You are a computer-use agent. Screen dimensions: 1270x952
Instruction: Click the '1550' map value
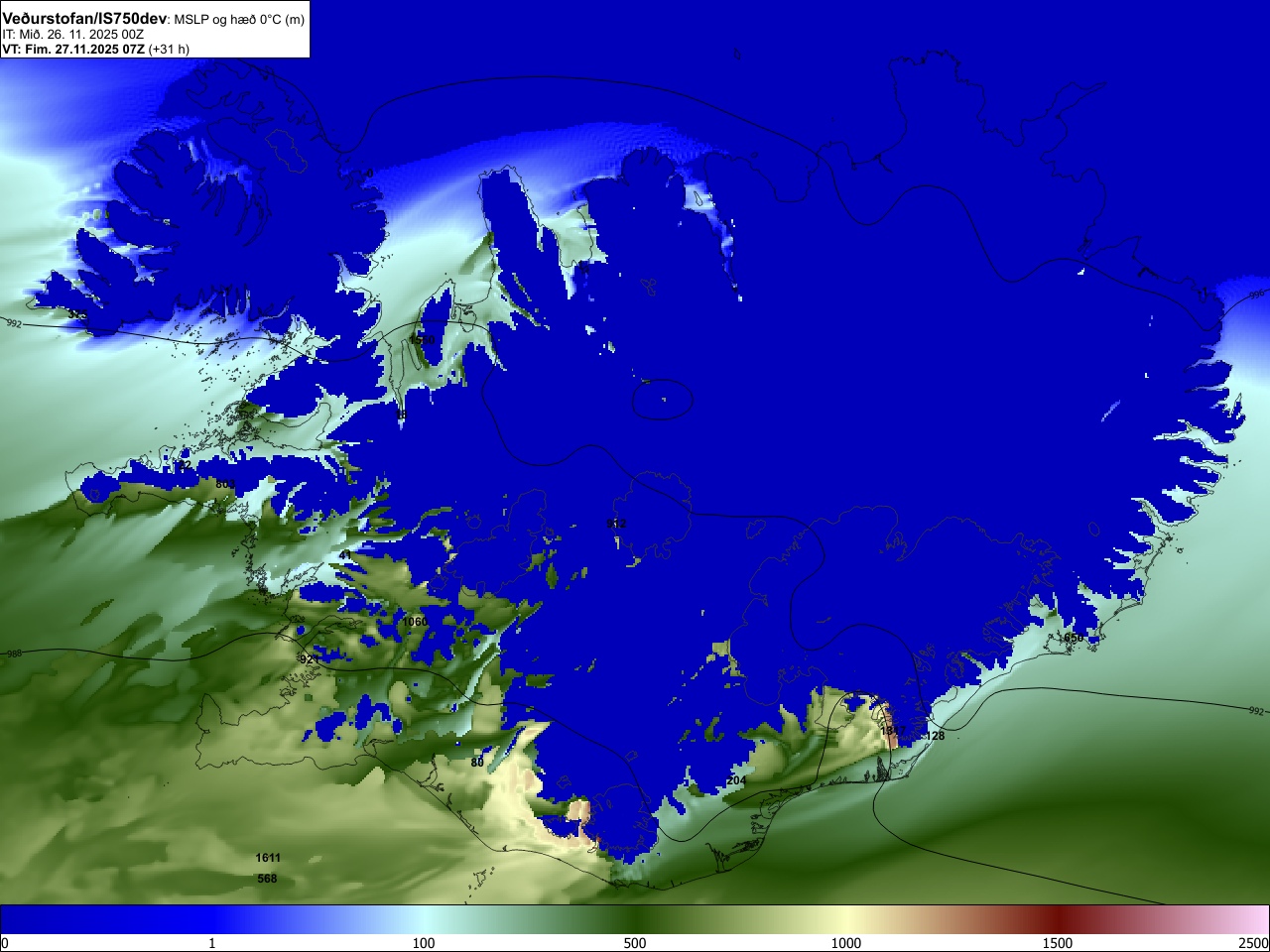pyautogui.click(x=423, y=340)
